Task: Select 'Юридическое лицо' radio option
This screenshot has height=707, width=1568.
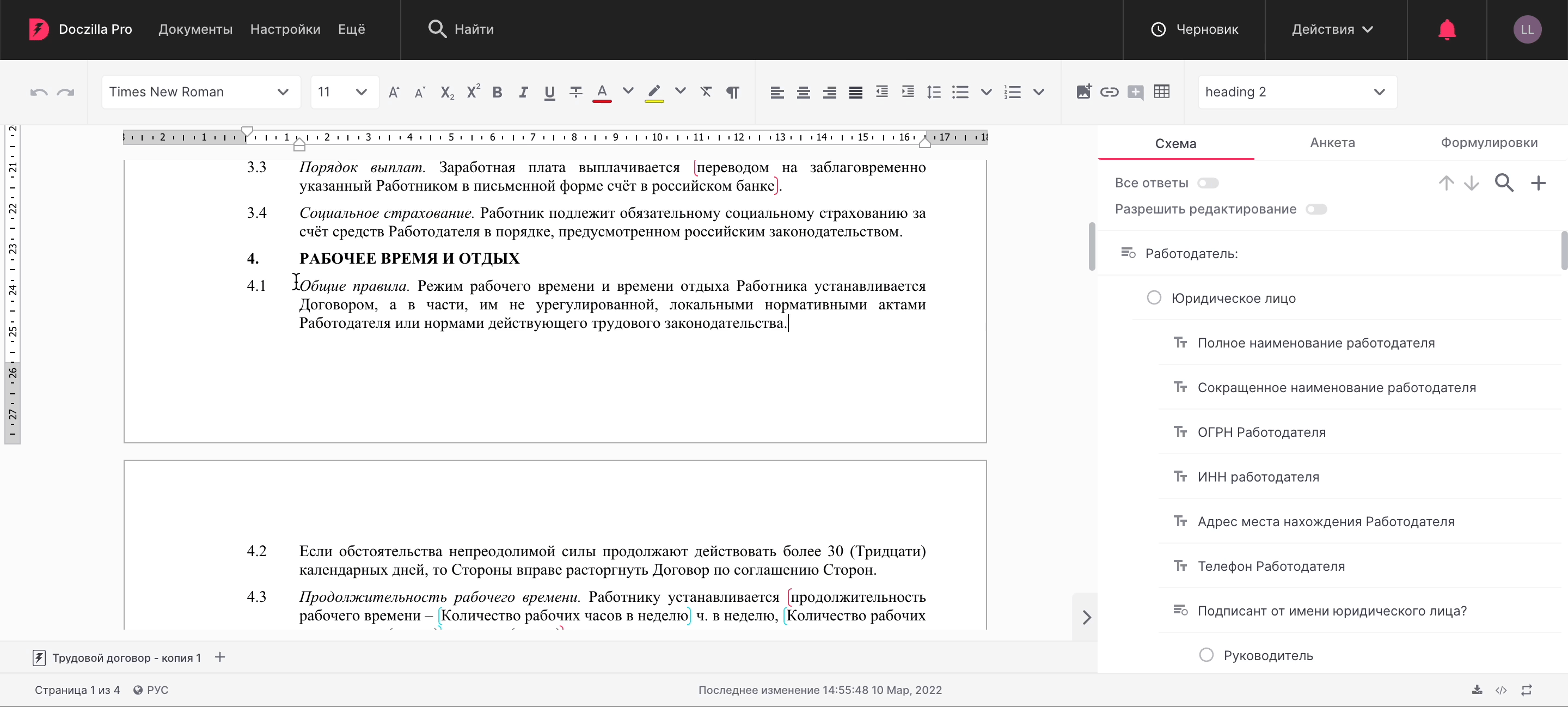Action: (x=1154, y=298)
